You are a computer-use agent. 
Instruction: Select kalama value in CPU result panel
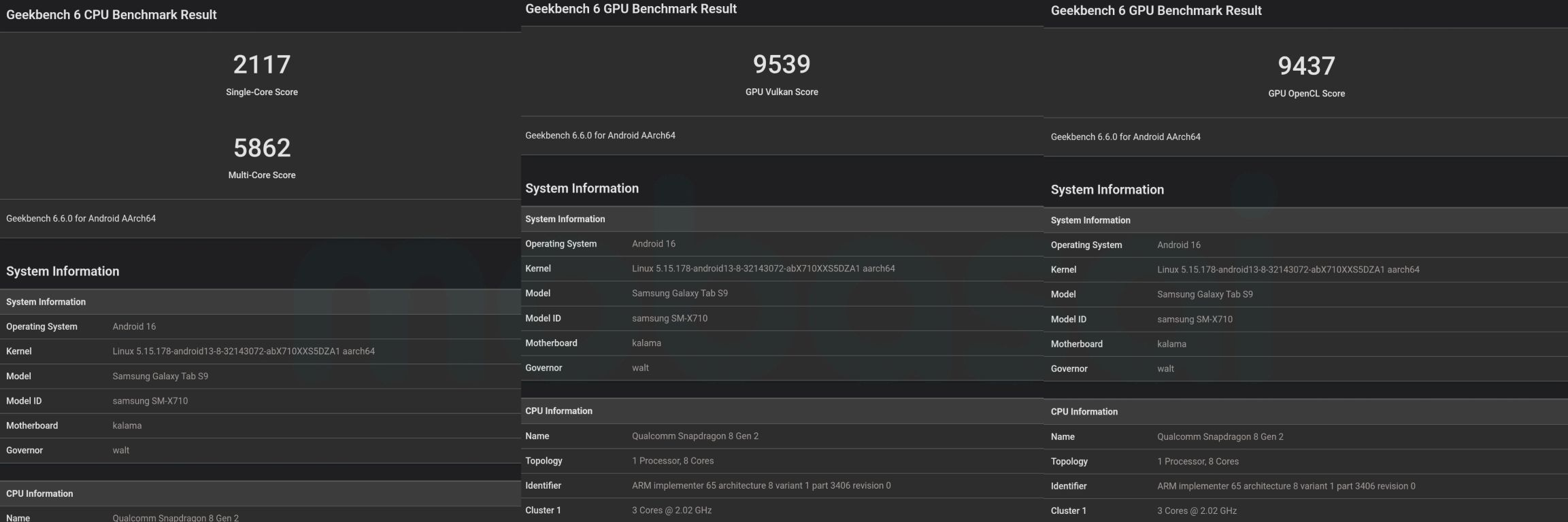(127, 426)
